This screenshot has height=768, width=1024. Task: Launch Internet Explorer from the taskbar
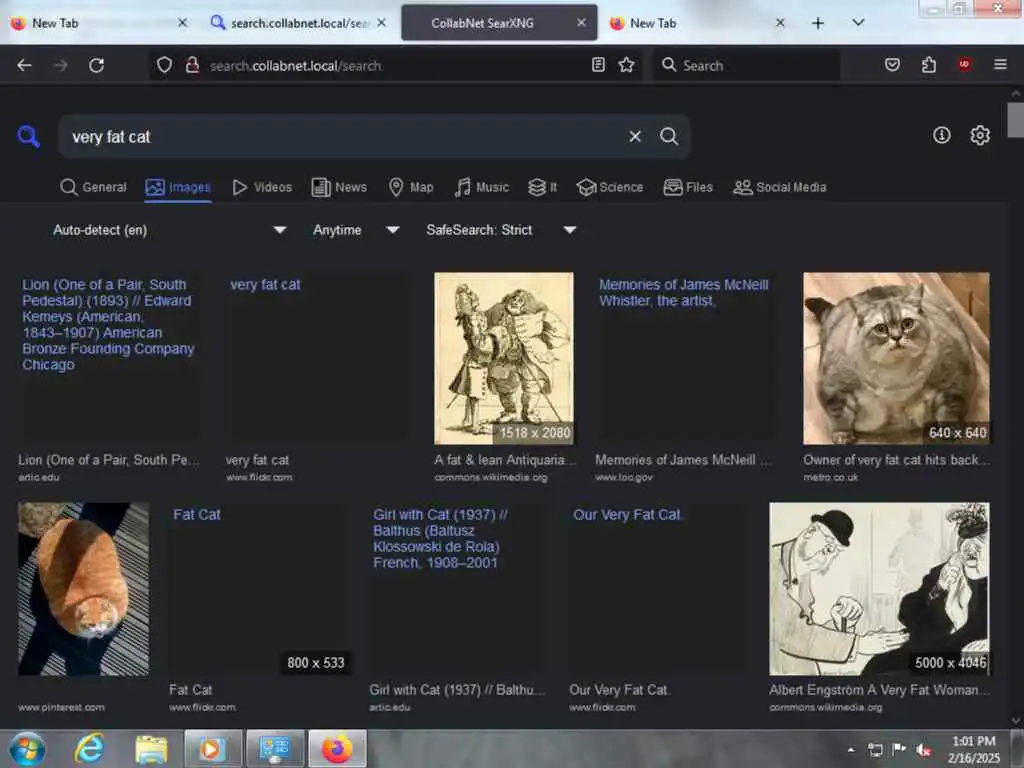(89, 748)
